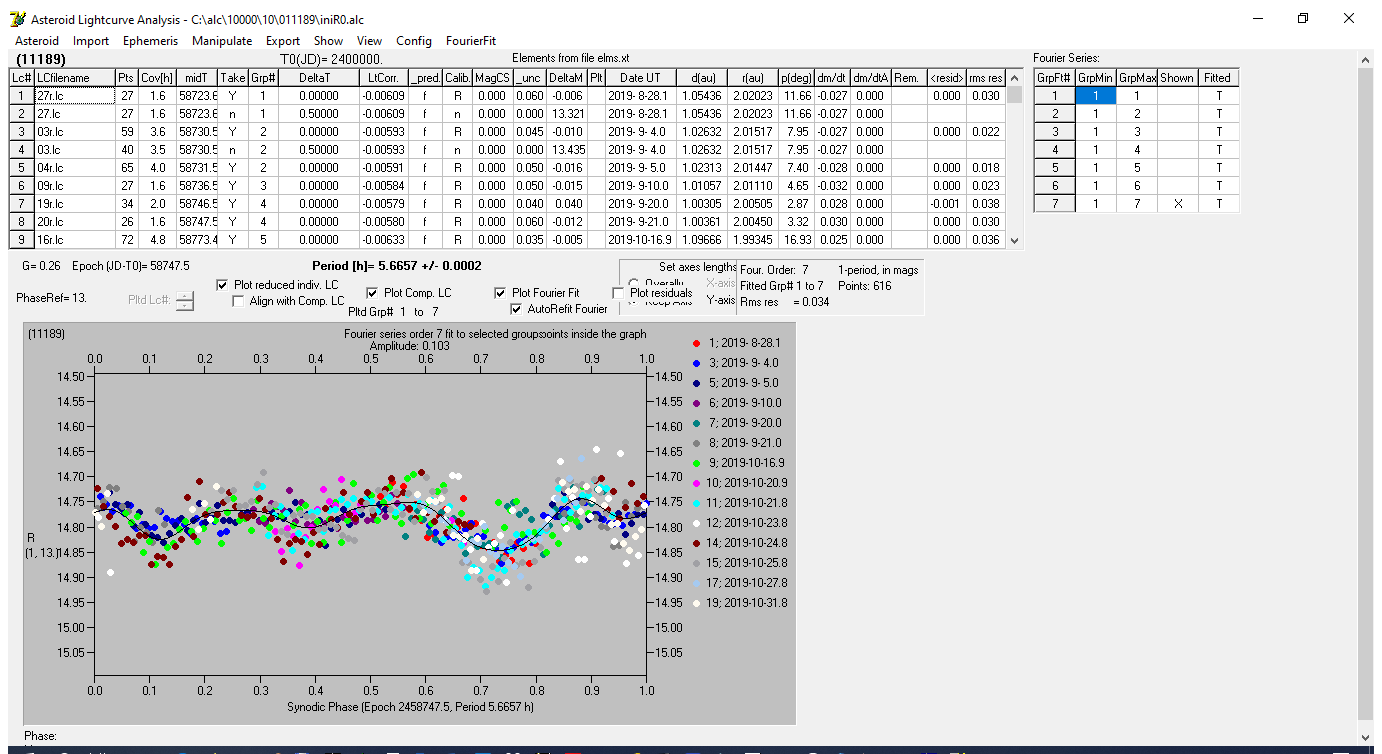Open the Export menu
The width and height of the screenshot is (1382, 754).
[x=283, y=41]
